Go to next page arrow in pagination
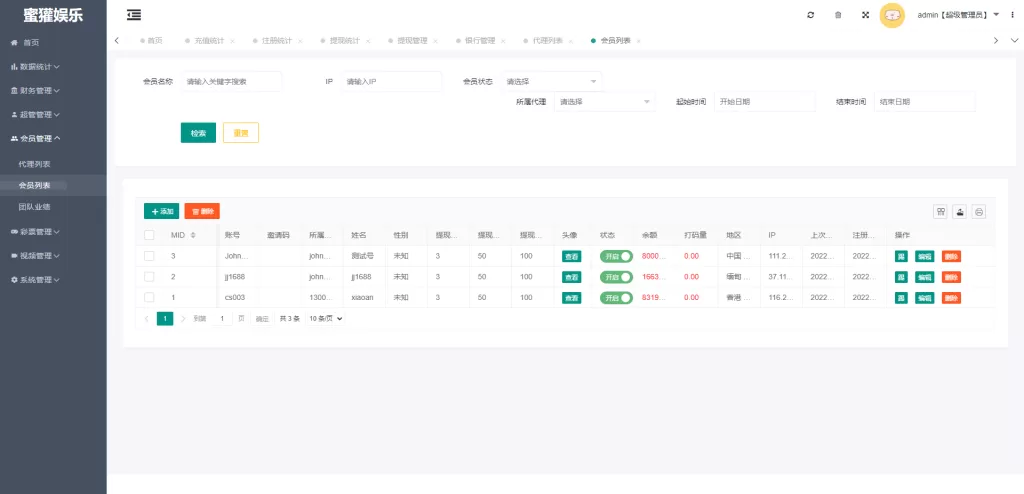The image size is (1024, 494). [x=183, y=319]
